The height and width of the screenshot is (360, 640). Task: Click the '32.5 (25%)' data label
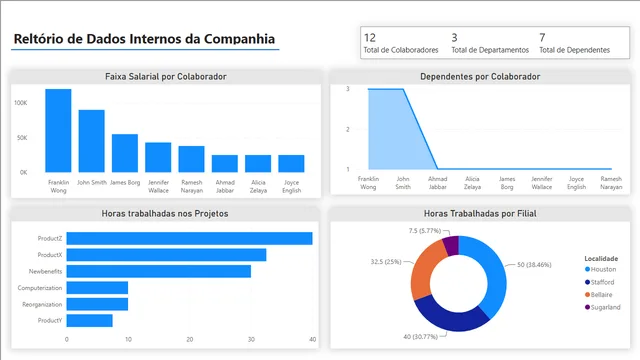(386, 261)
